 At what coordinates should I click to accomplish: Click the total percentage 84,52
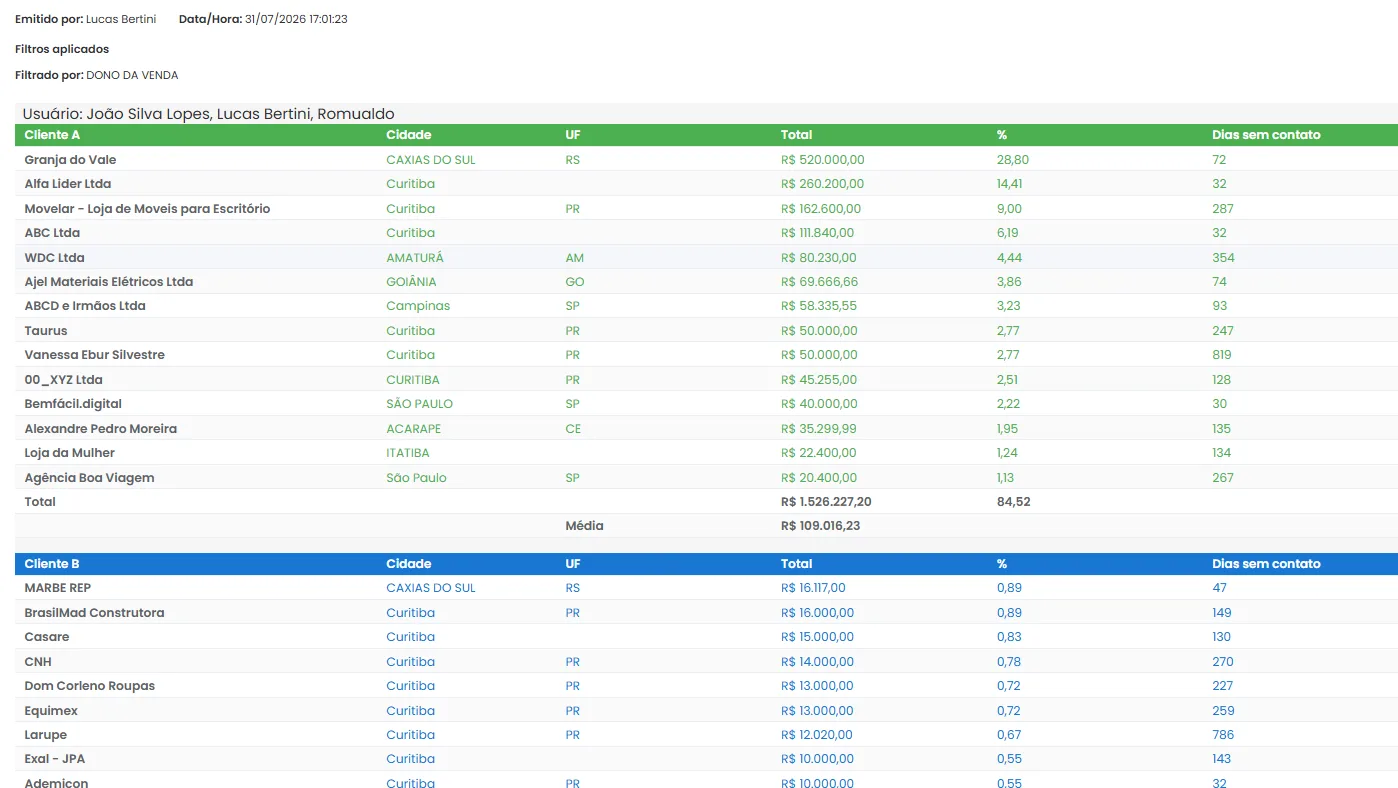1014,502
